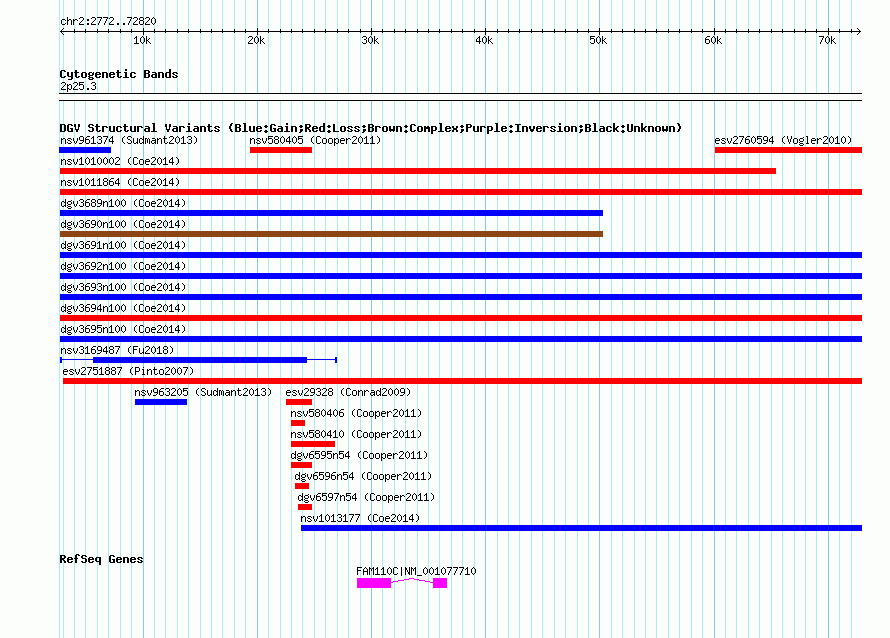The height and width of the screenshot is (638, 890).
Task: Click the 70k ruler mark
Action: pos(827,40)
